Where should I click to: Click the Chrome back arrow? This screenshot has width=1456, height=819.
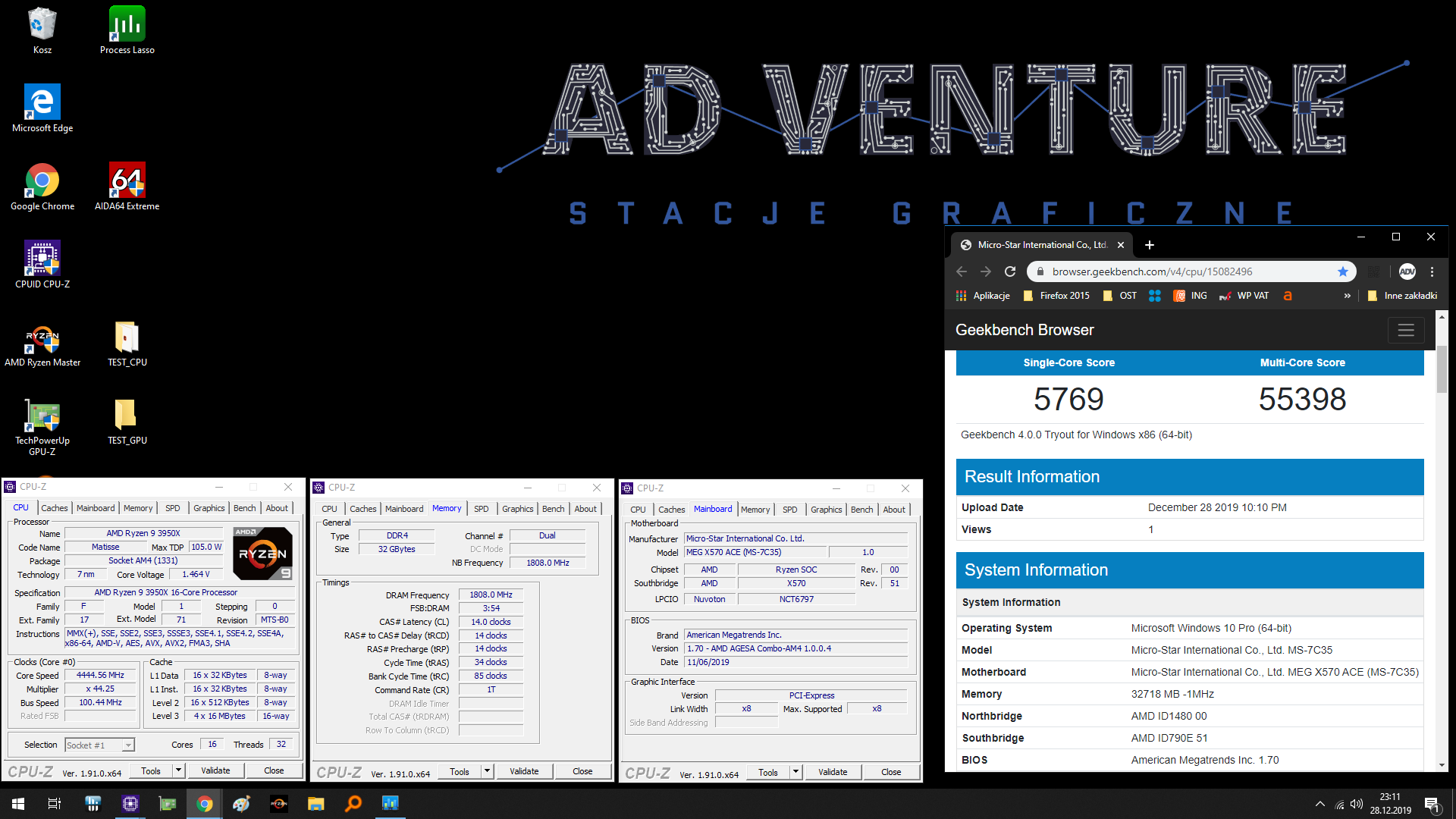[962, 271]
